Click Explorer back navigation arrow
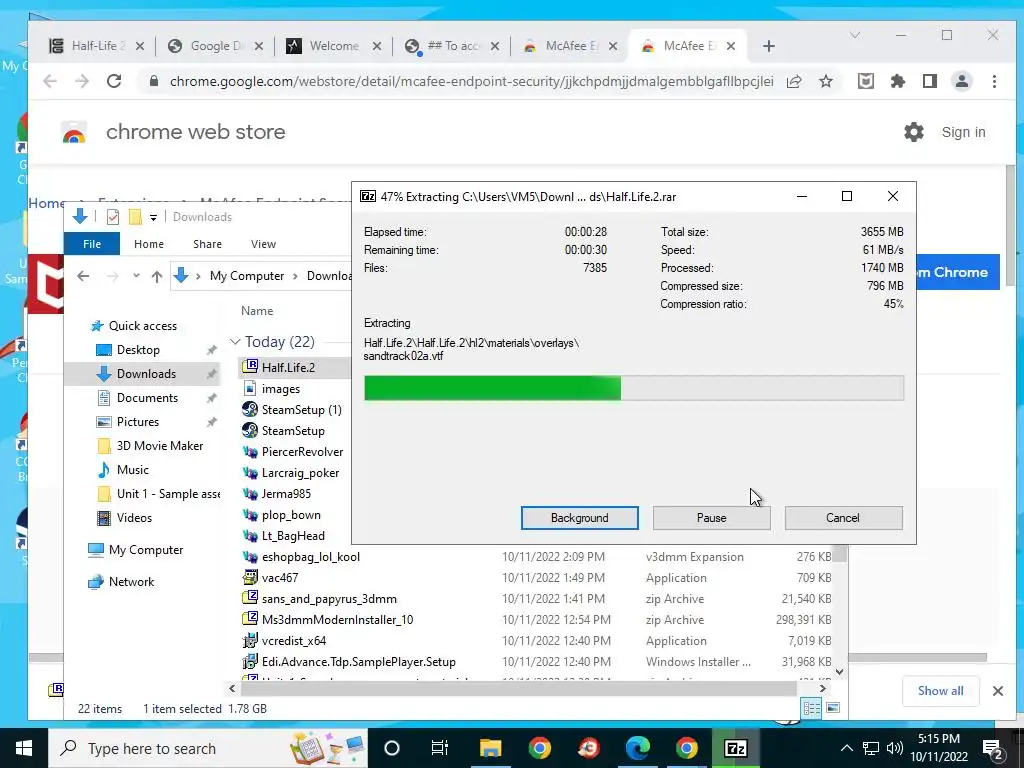This screenshot has width=1024, height=768. 83,276
